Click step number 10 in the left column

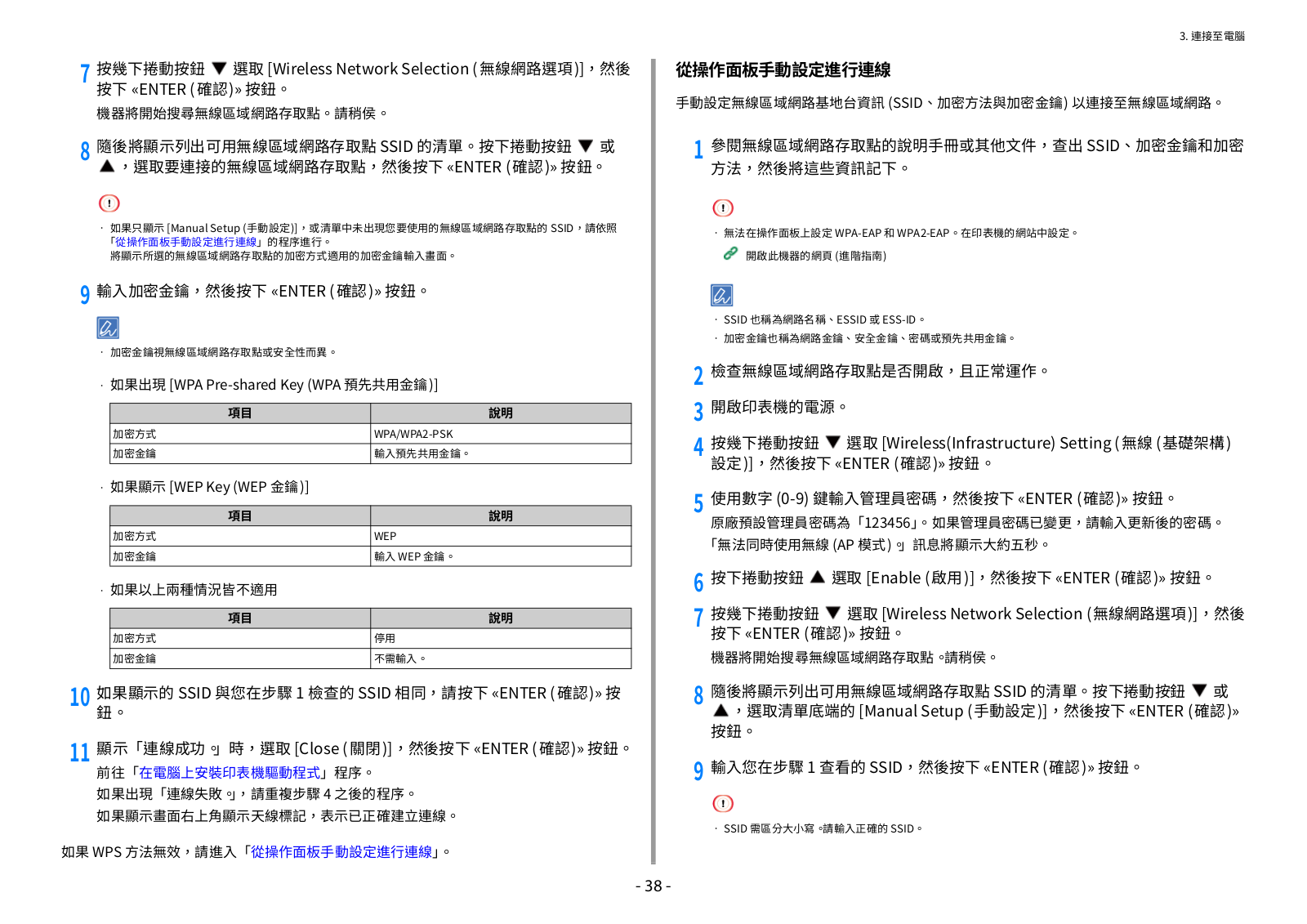click(79, 697)
